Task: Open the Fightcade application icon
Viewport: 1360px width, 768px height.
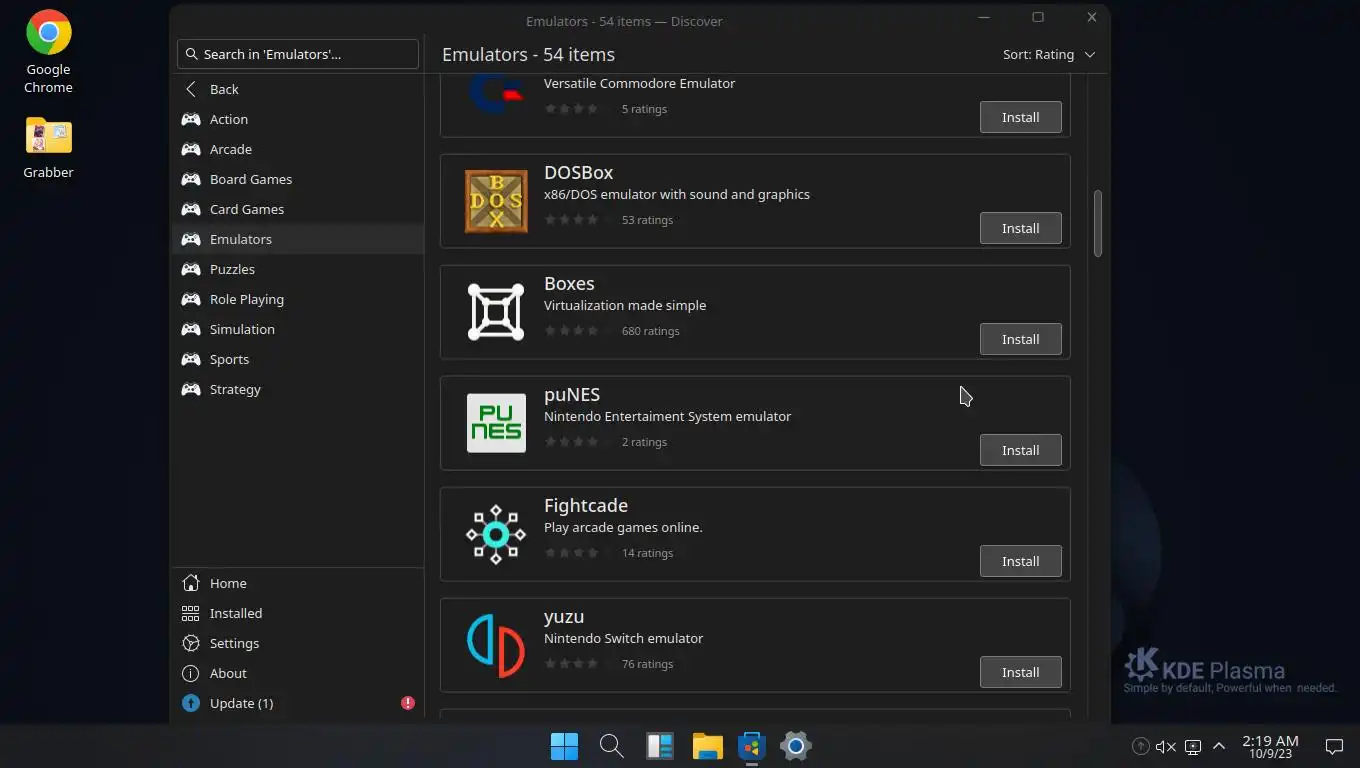Action: (496, 534)
